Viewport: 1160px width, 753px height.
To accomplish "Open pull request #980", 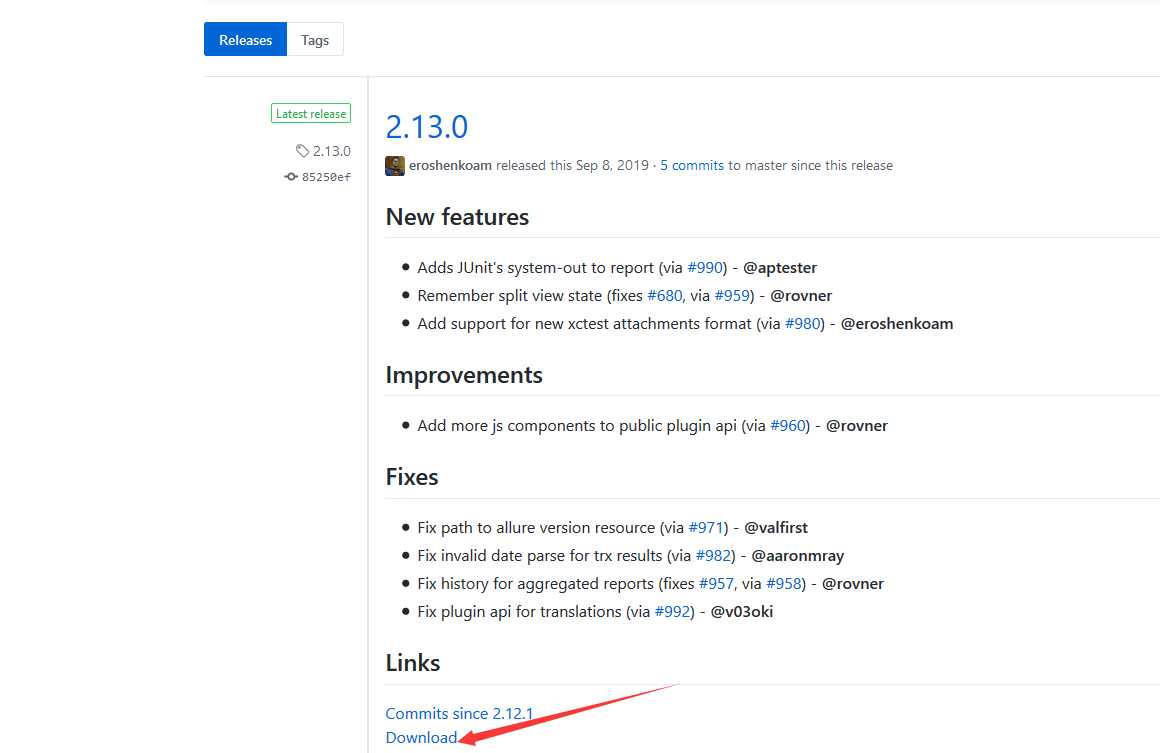I will pos(803,324).
